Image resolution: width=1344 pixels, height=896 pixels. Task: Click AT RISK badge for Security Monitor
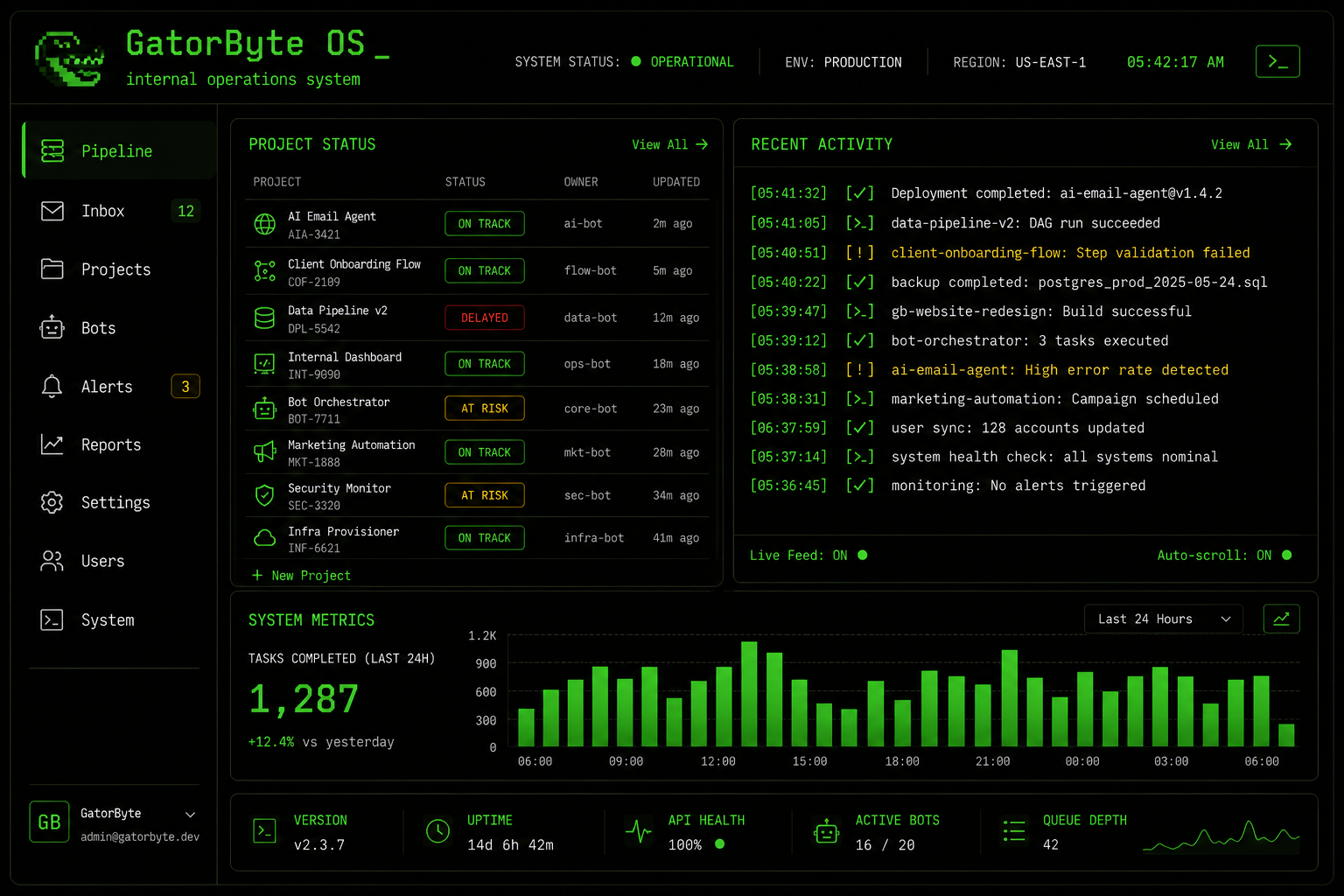pos(485,495)
